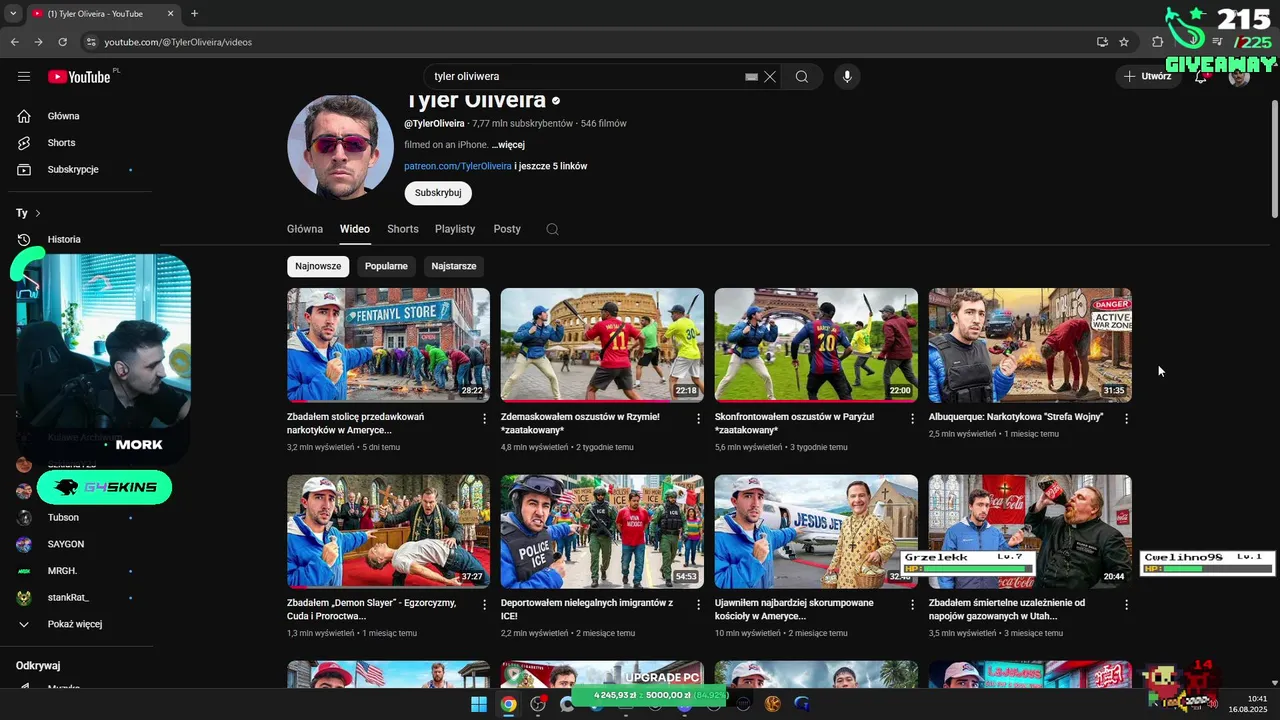Search within the channel using magnifier icon
1280x720 pixels.
[x=552, y=229]
